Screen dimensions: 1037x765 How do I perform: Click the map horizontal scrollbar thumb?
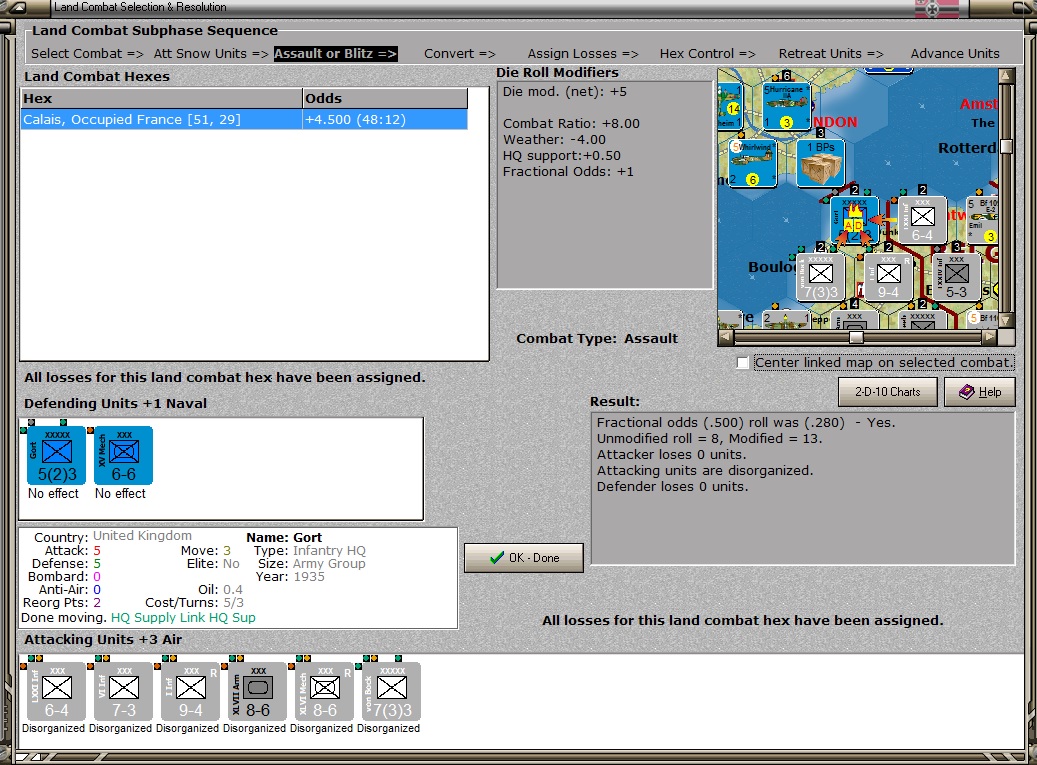(856, 338)
